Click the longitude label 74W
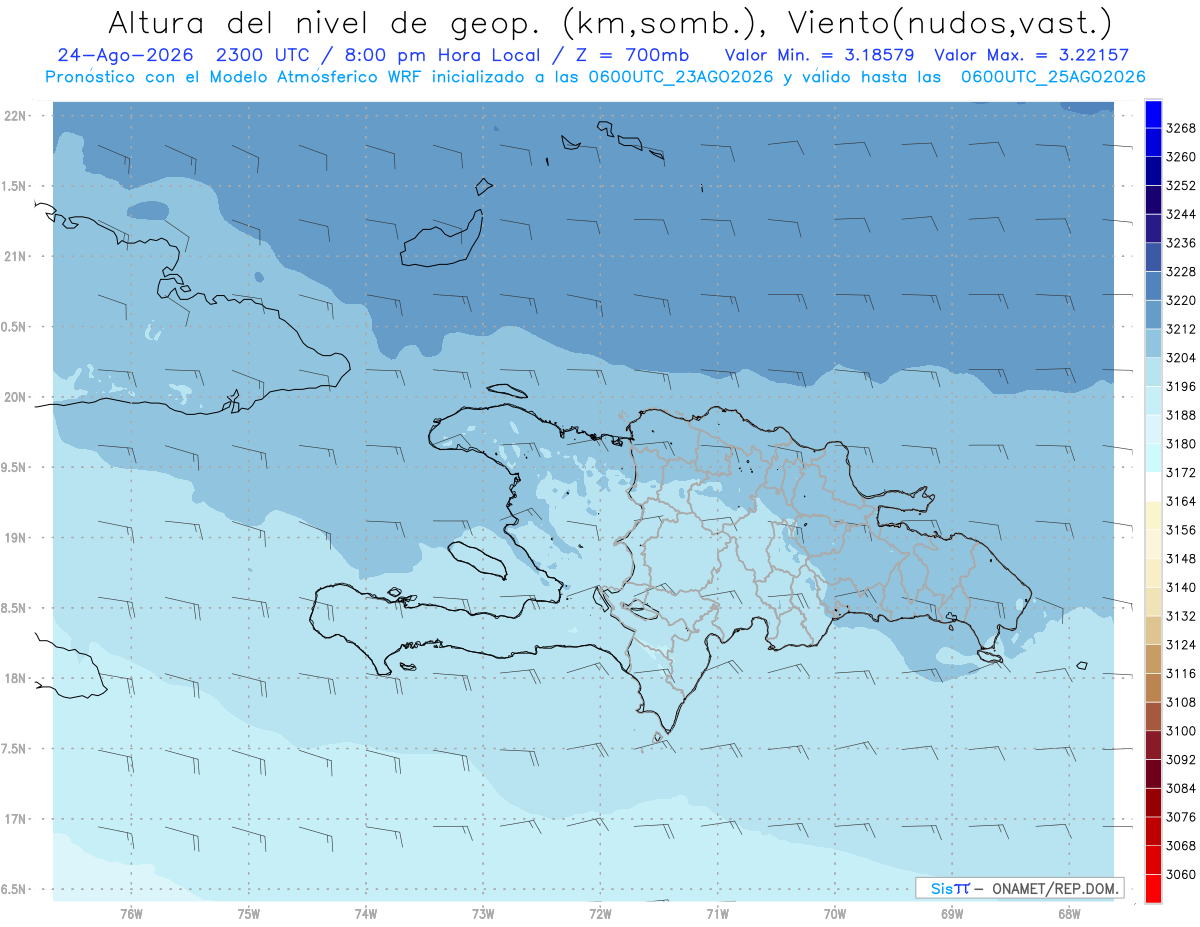The image size is (1200, 927). click(366, 914)
